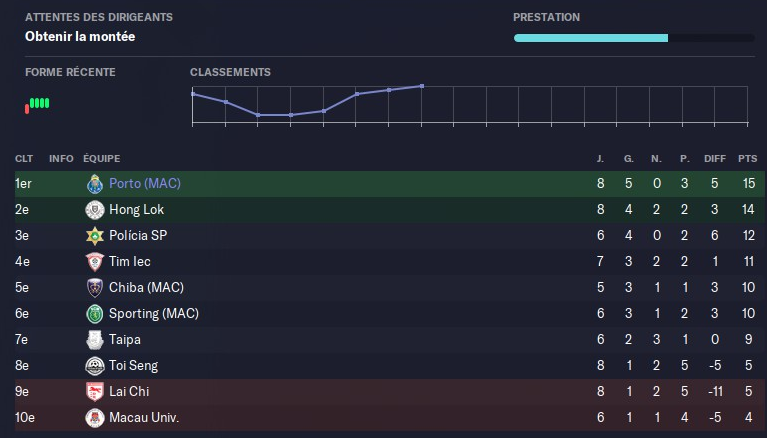Click the Porto (MAC) club crest
The width and height of the screenshot is (767, 438).
click(x=95, y=184)
